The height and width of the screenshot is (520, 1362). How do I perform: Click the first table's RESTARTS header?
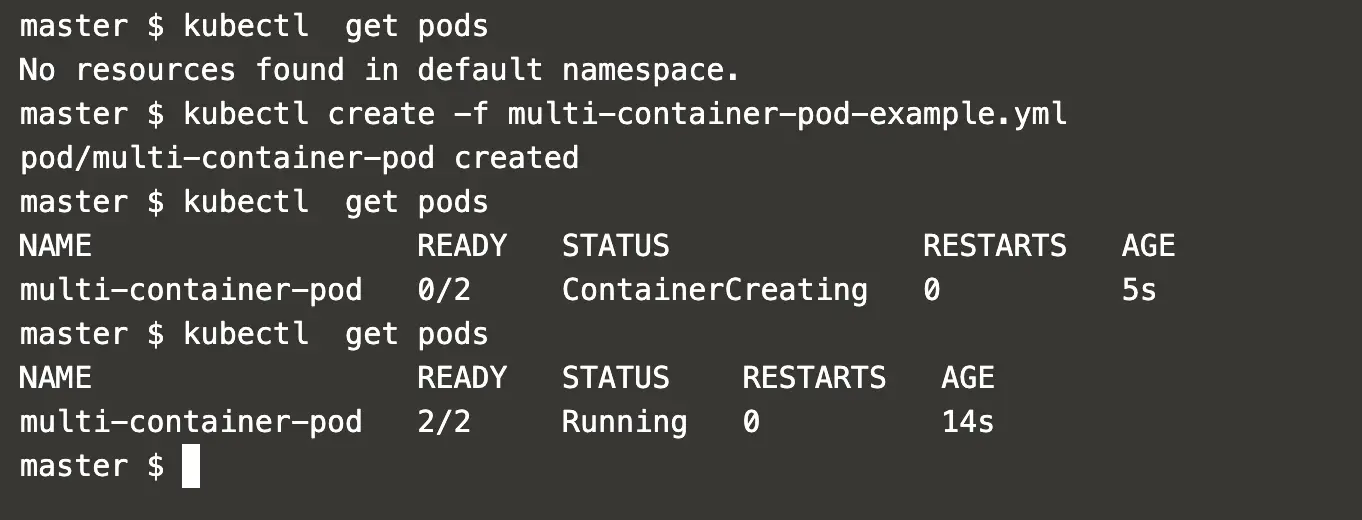click(x=994, y=246)
